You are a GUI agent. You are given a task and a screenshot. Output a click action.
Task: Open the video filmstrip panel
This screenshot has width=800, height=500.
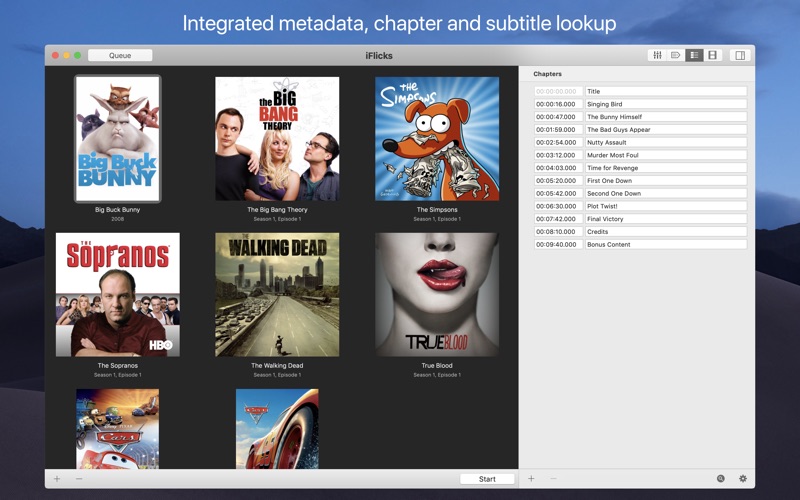[x=712, y=56]
